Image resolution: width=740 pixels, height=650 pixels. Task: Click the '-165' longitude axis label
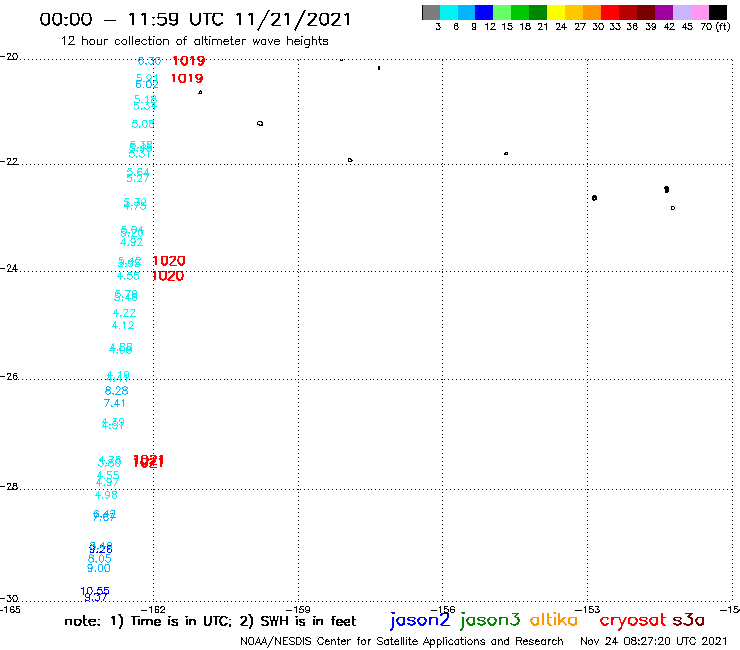[x=10, y=609]
